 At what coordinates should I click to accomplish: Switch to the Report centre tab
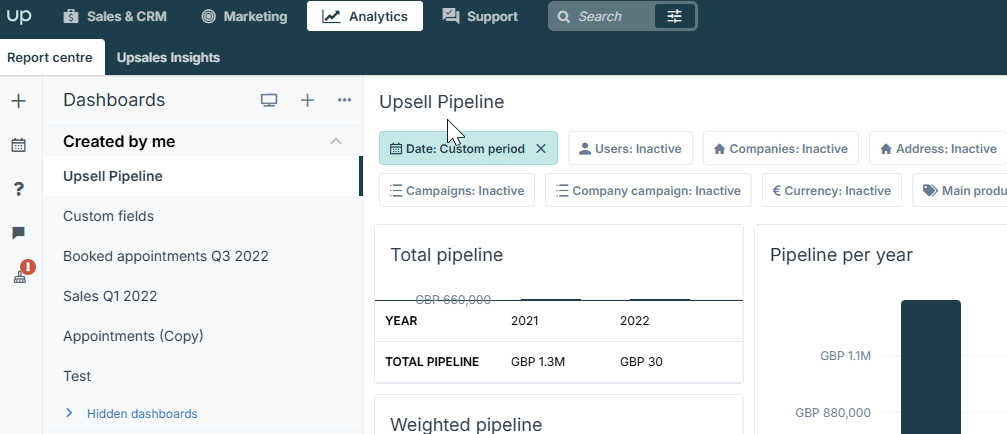(50, 57)
